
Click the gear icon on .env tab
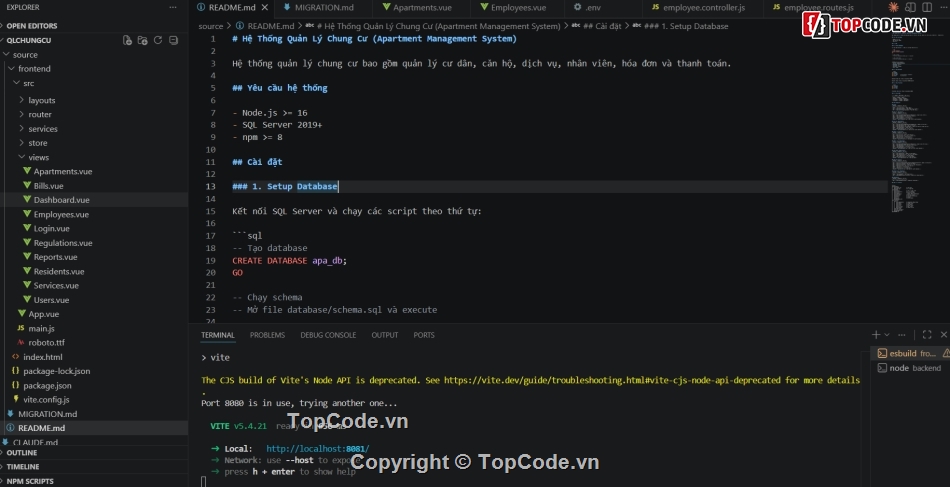tap(577, 7)
